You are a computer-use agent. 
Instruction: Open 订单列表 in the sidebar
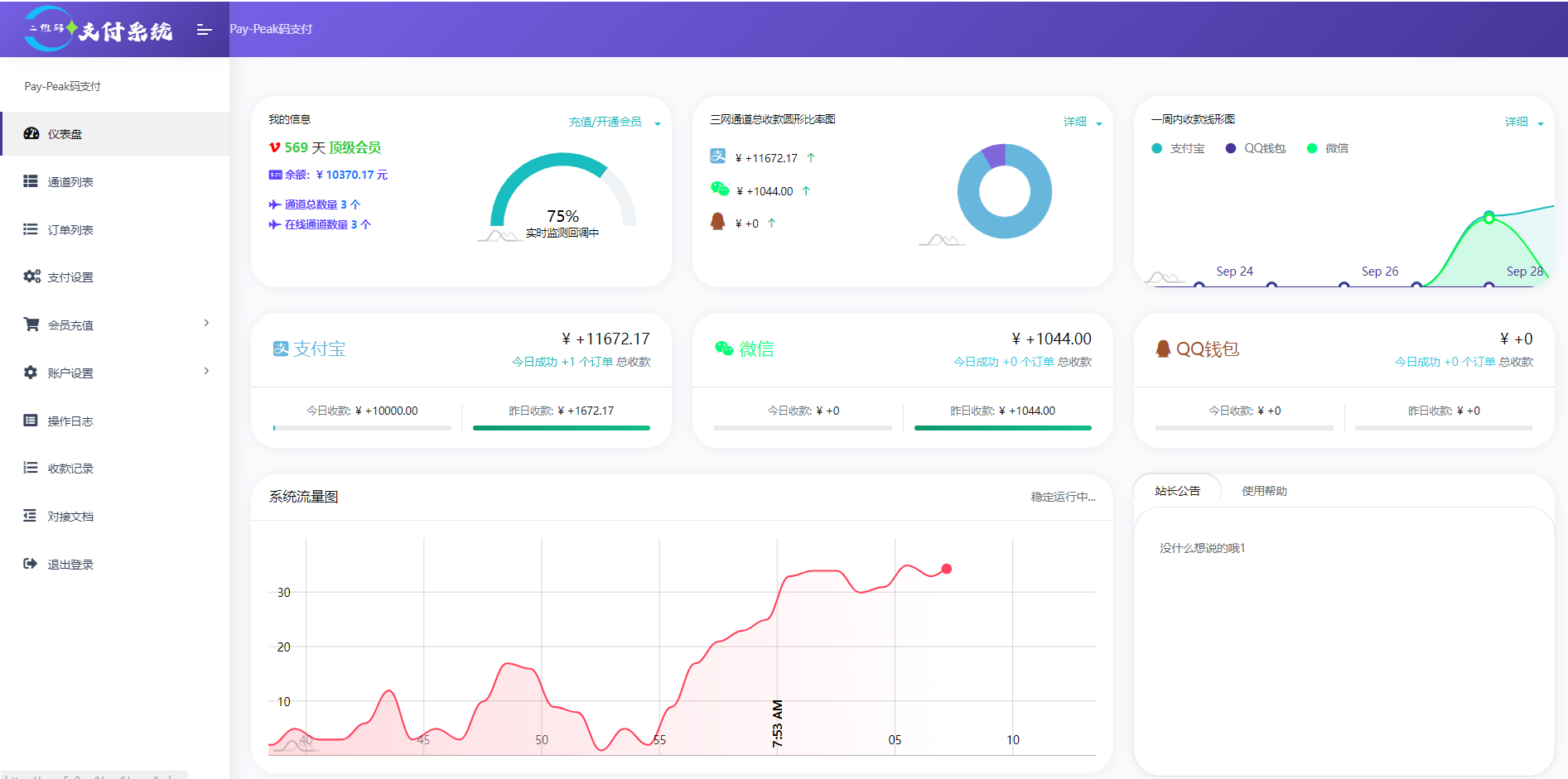(70, 229)
